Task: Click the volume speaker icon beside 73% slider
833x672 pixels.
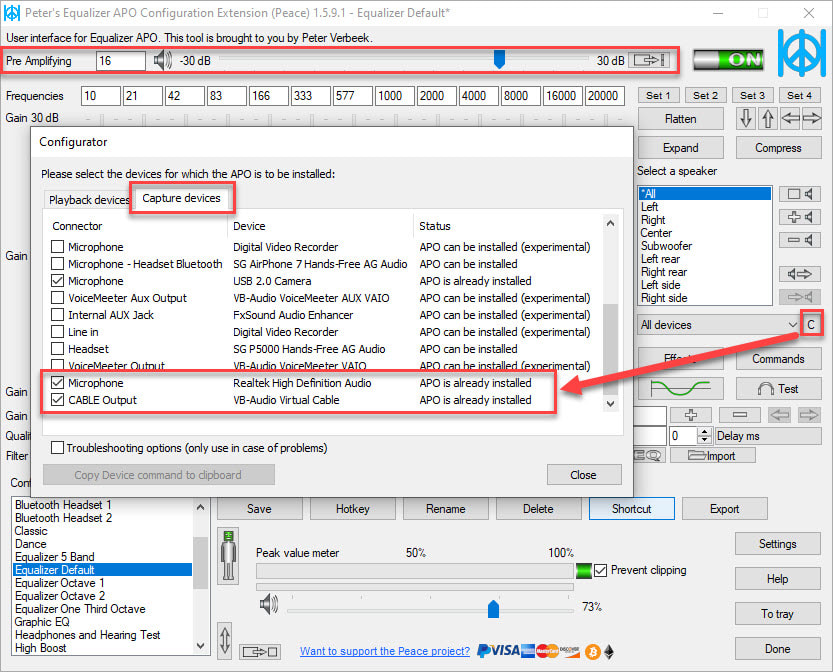Action: pyautogui.click(x=269, y=605)
